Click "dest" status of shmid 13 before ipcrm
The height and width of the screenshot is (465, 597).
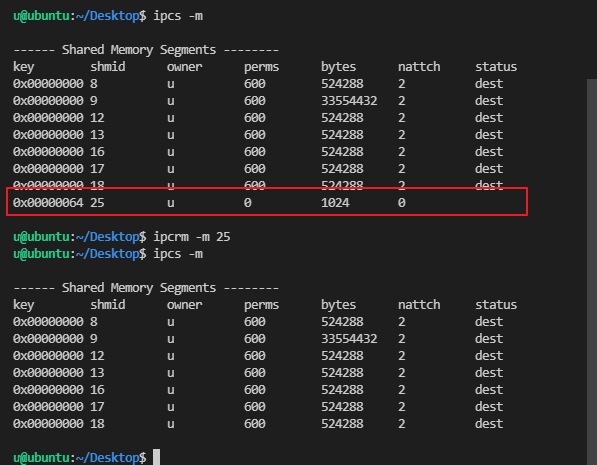click(489, 135)
